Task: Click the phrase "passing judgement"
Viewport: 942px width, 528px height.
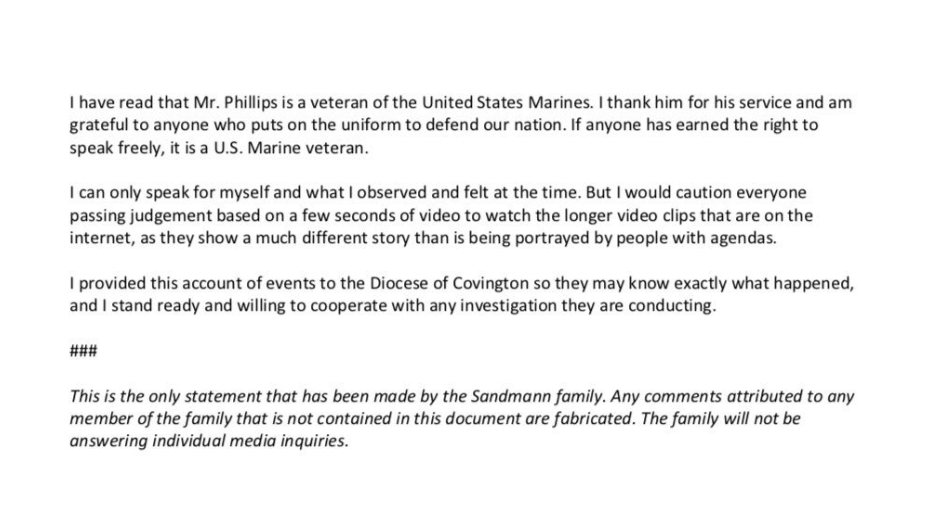Action: [141, 216]
